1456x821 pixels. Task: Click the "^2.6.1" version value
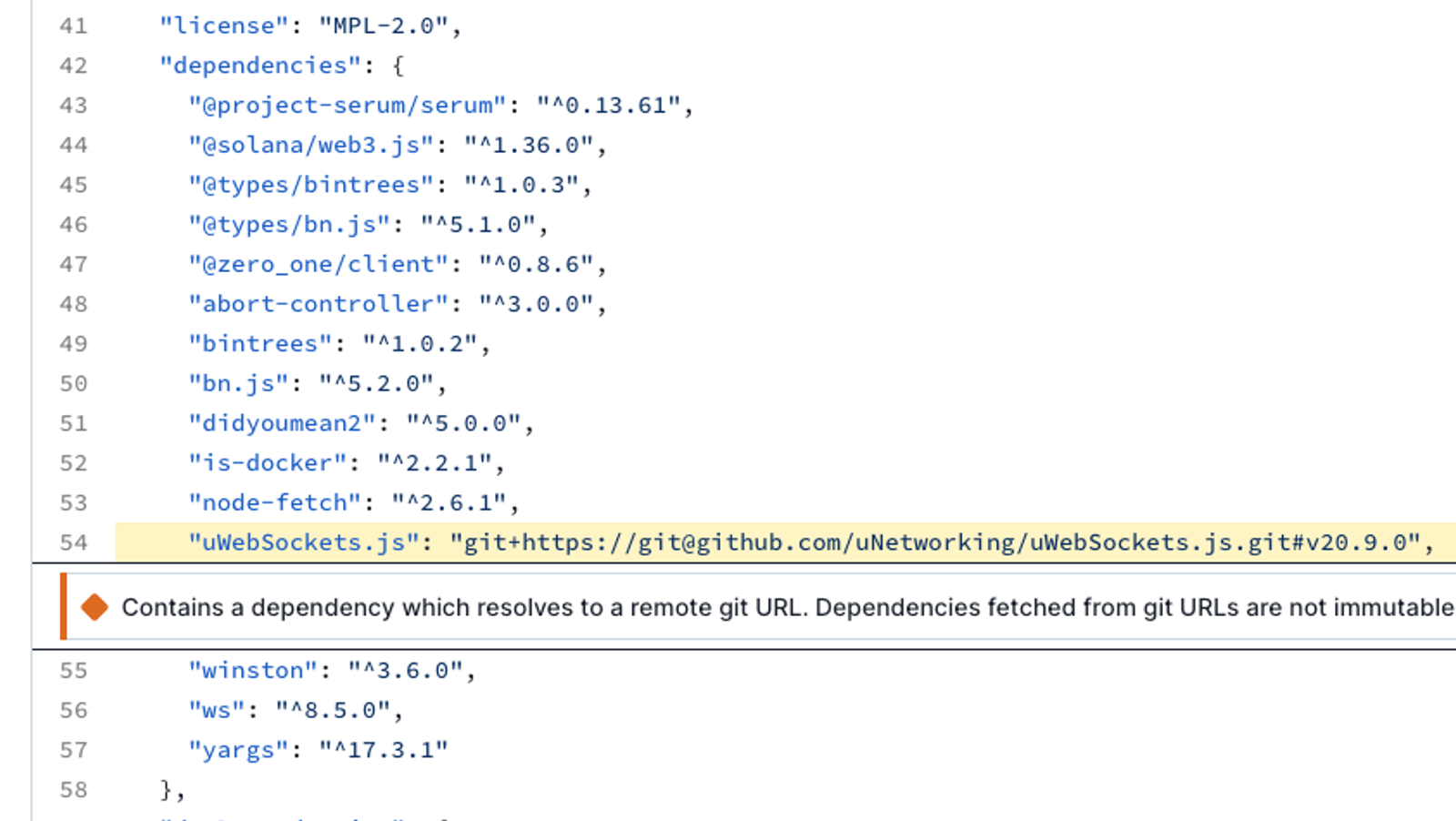click(449, 502)
